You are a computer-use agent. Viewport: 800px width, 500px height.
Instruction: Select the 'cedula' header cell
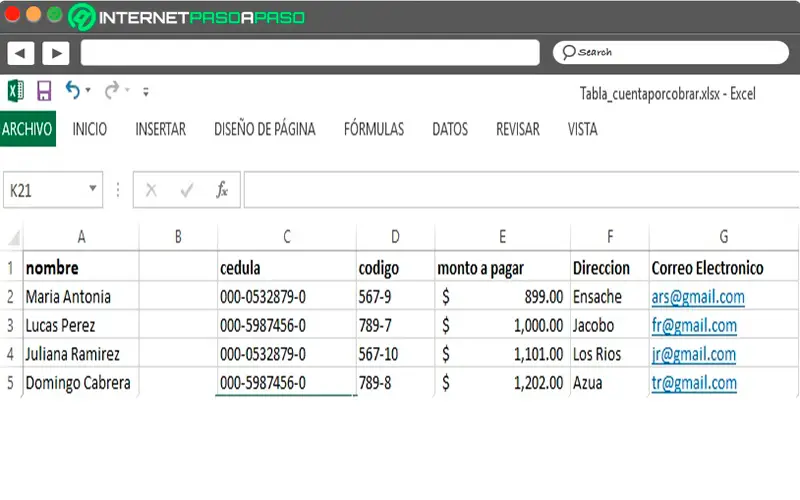[x=287, y=267]
